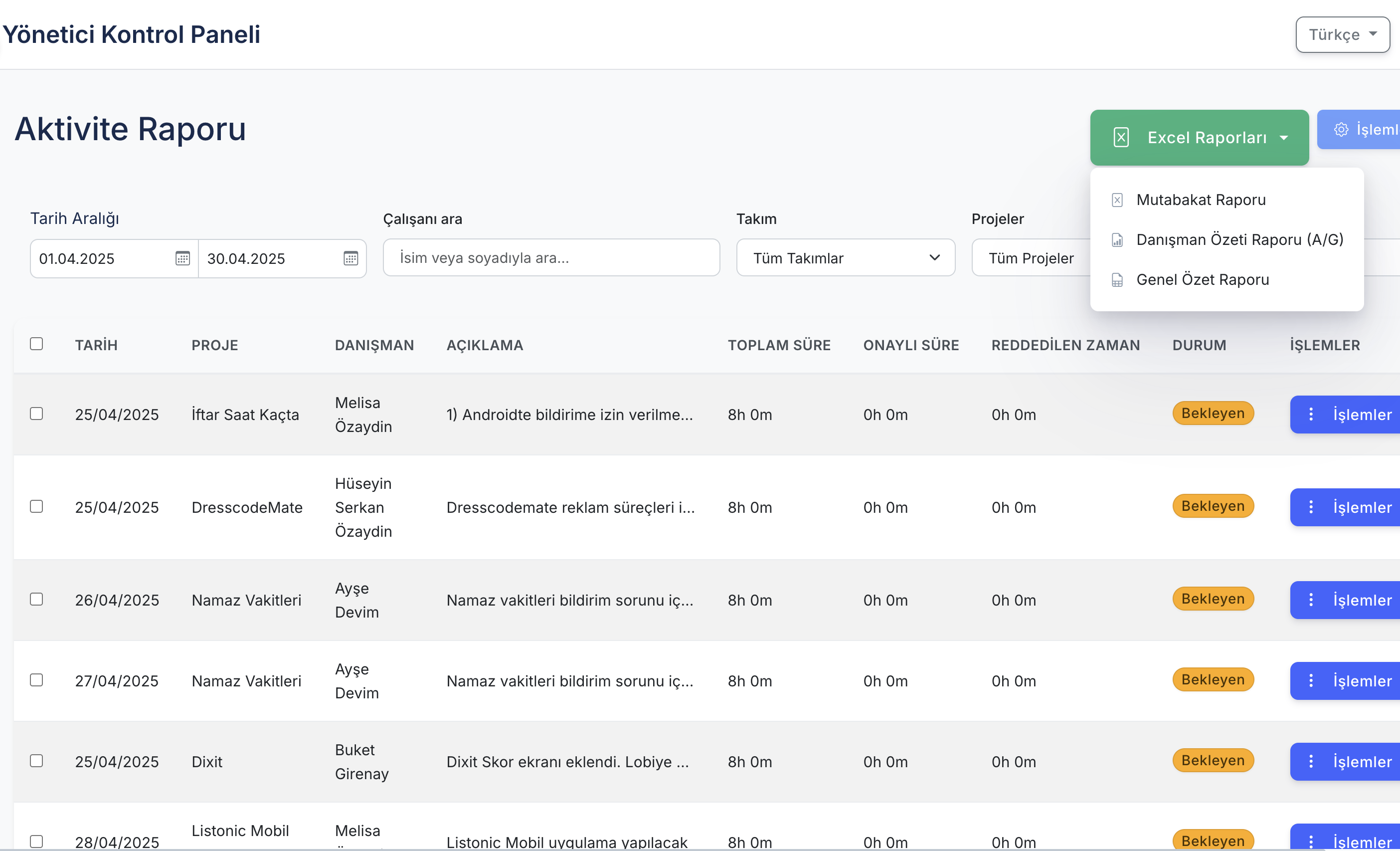The height and width of the screenshot is (851, 1400).
Task: Click the Excel Raporları dropdown caret
Action: pos(1283,138)
